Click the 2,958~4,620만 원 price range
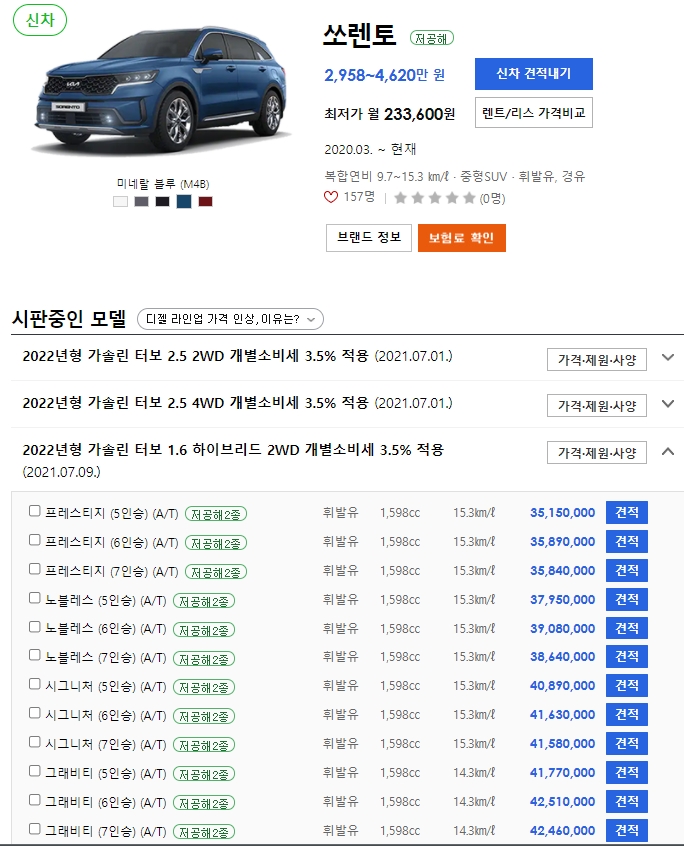Screen dimensions: 684x846 (385, 75)
